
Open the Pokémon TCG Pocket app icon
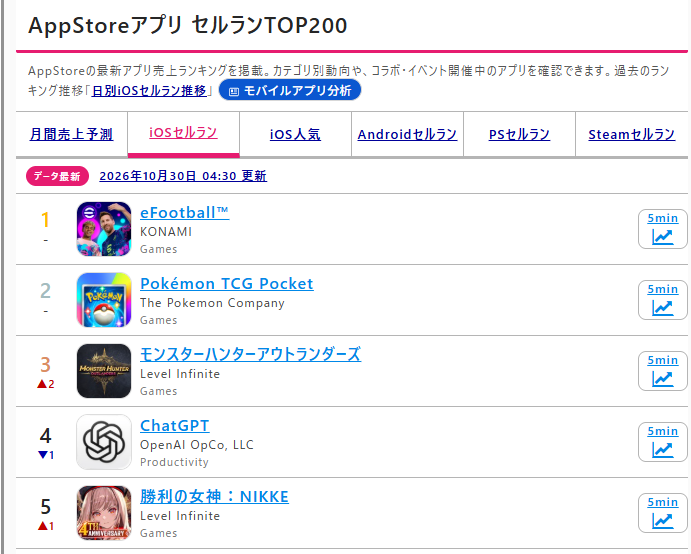pyautogui.click(x=104, y=300)
